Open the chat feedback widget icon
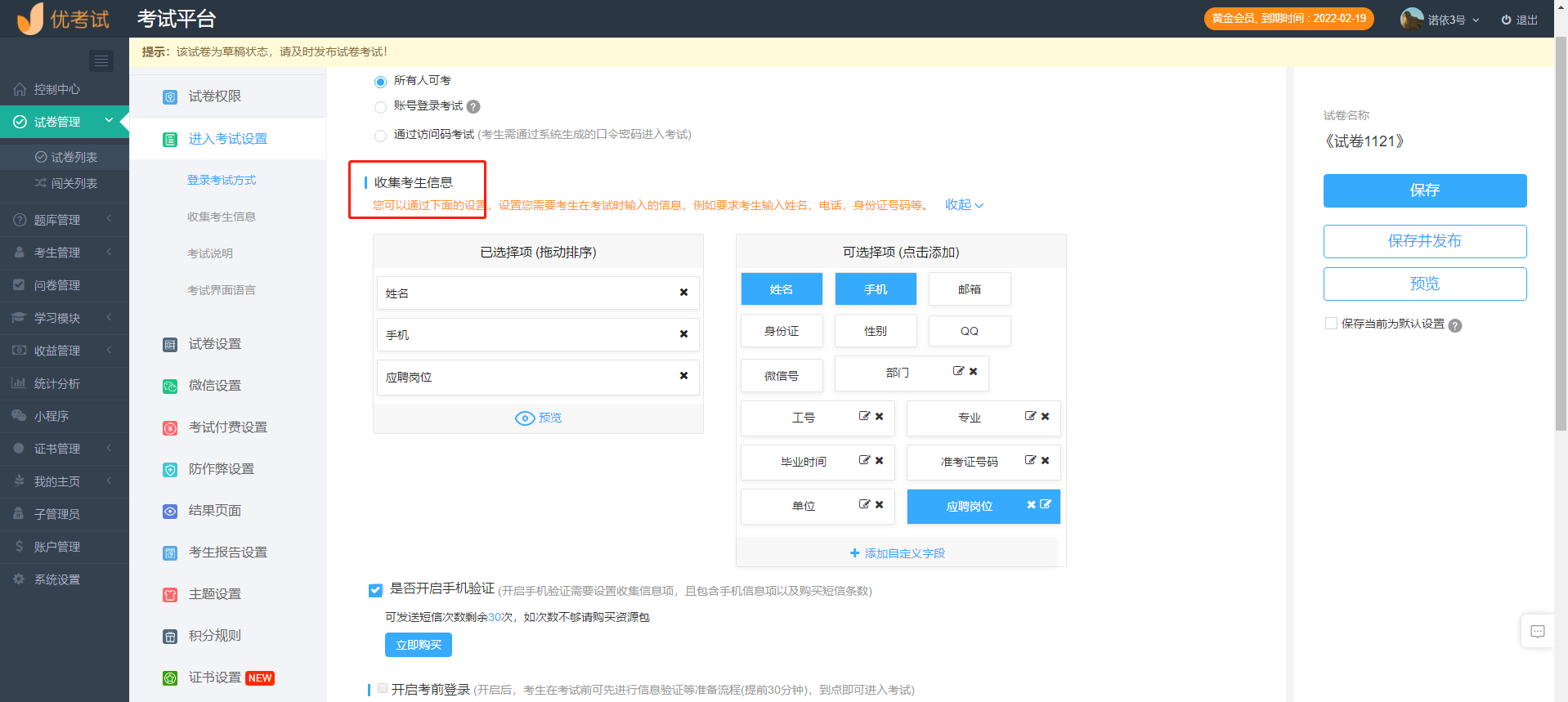 (1538, 631)
